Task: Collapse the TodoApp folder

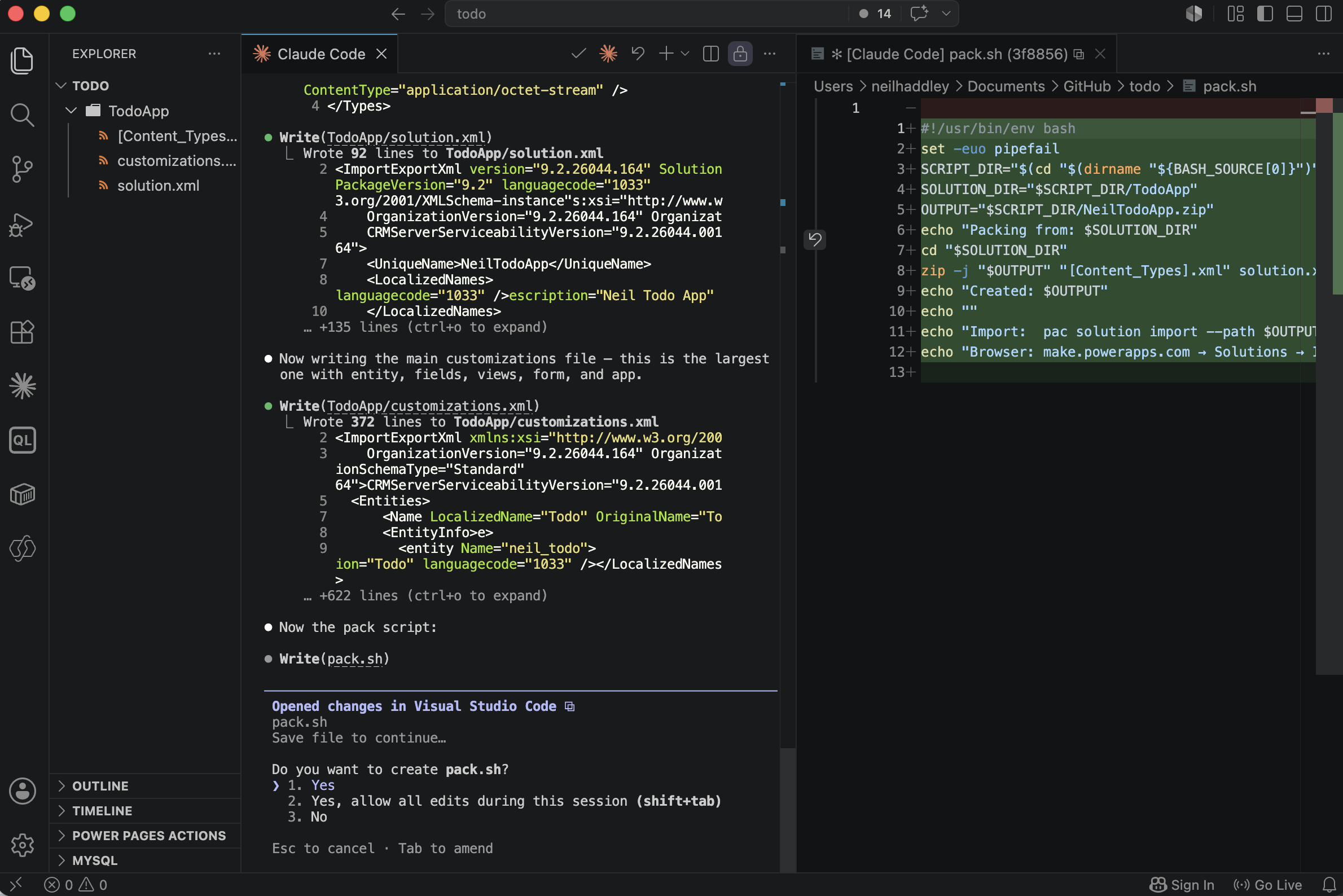Action: (x=71, y=110)
